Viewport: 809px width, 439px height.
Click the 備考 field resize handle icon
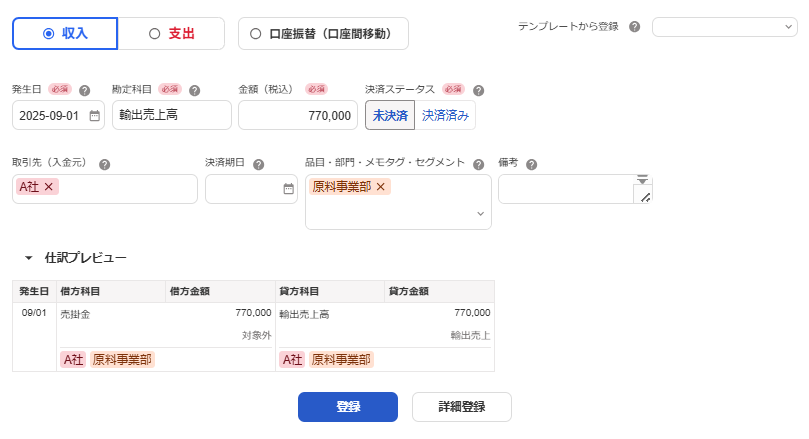[x=645, y=197]
